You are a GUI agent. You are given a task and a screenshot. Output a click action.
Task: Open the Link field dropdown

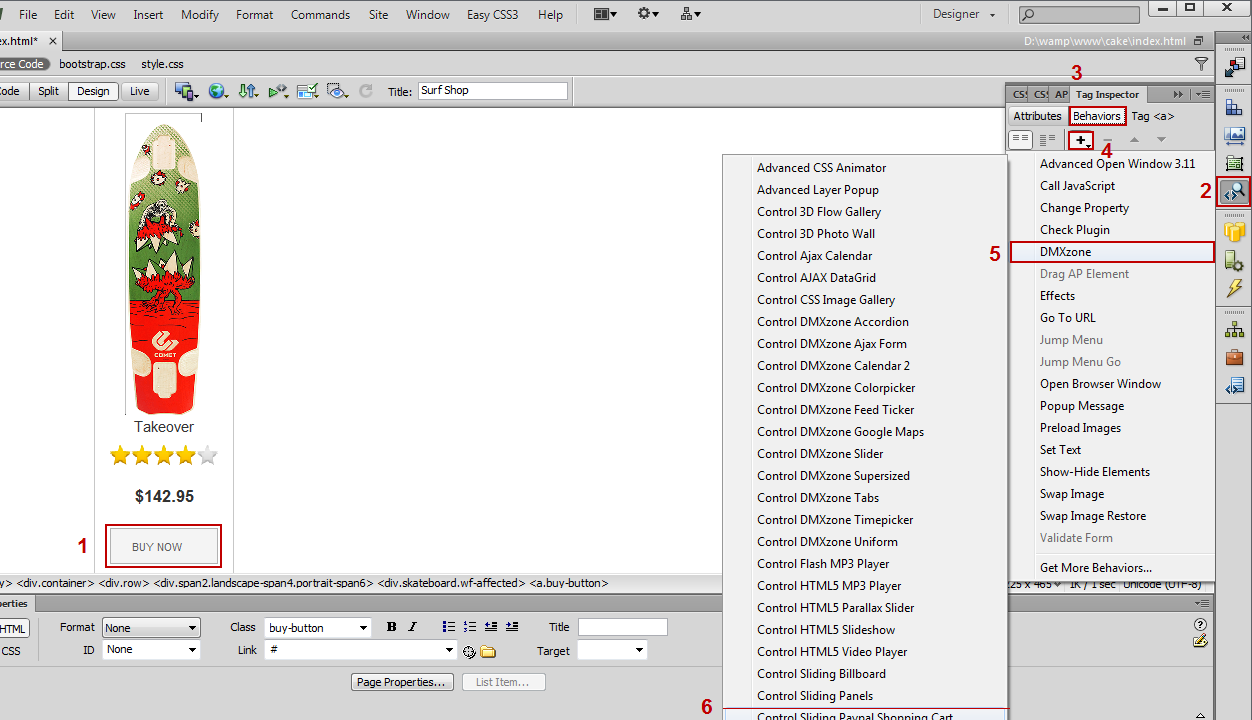coord(361,650)
